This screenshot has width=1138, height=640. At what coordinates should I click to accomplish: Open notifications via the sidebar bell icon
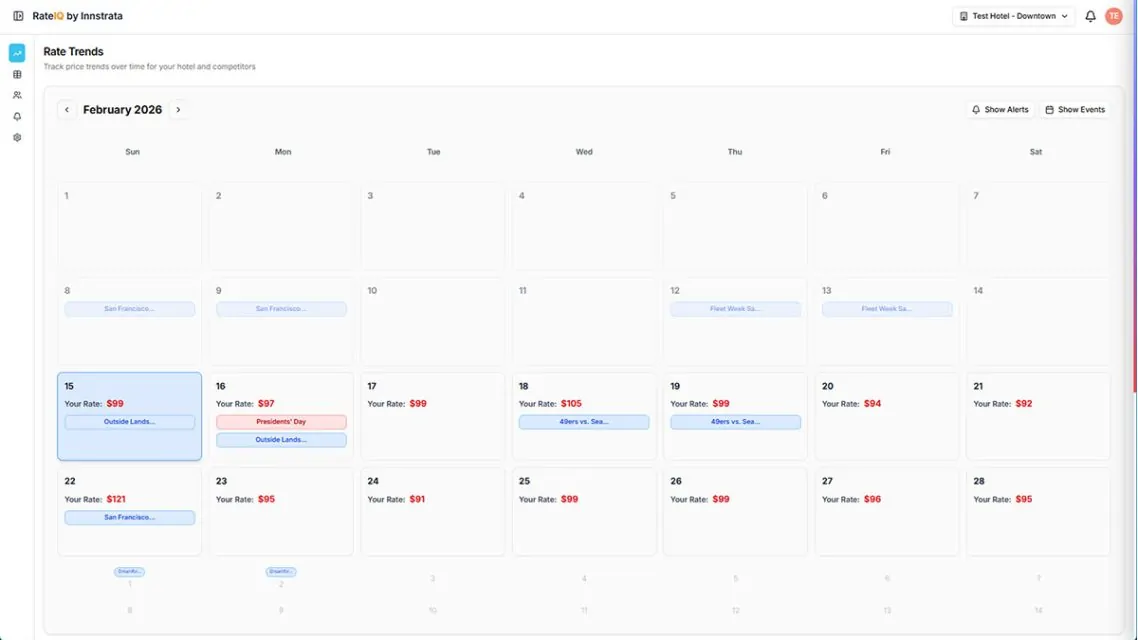coord(16,116)
